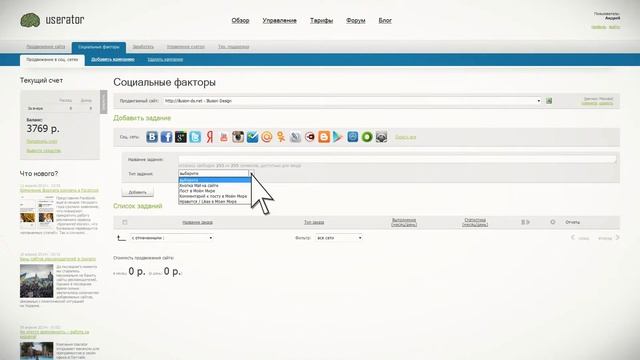
Task: Select the YouTube icon
Action: coord(224,137)
